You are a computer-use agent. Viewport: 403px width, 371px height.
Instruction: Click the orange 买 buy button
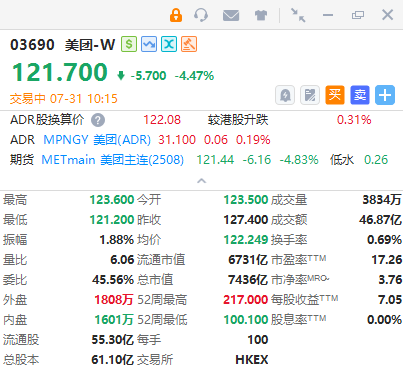coord(335,95)
